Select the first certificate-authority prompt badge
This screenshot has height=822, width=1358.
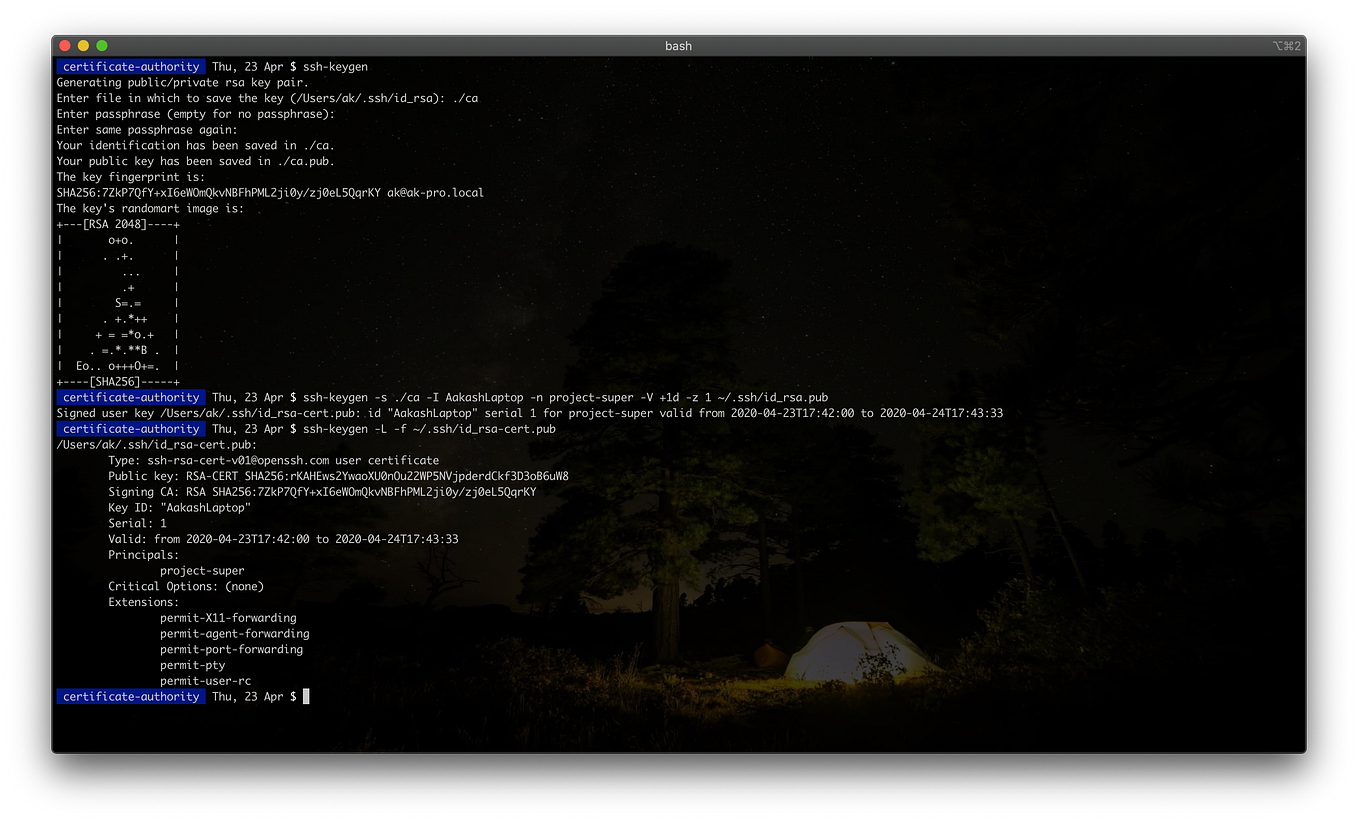click(x=130, y=66)
